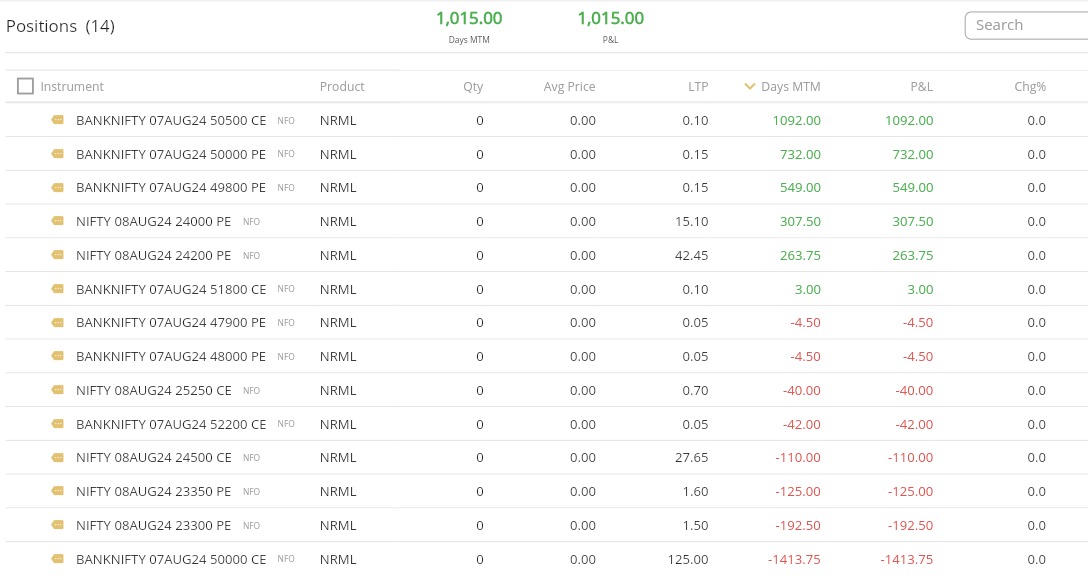This screenshot has width=1088, height=583.
Task: Select NIFTY 08AUG24 24500 CE instrument
Action: [x=153, y=457]
